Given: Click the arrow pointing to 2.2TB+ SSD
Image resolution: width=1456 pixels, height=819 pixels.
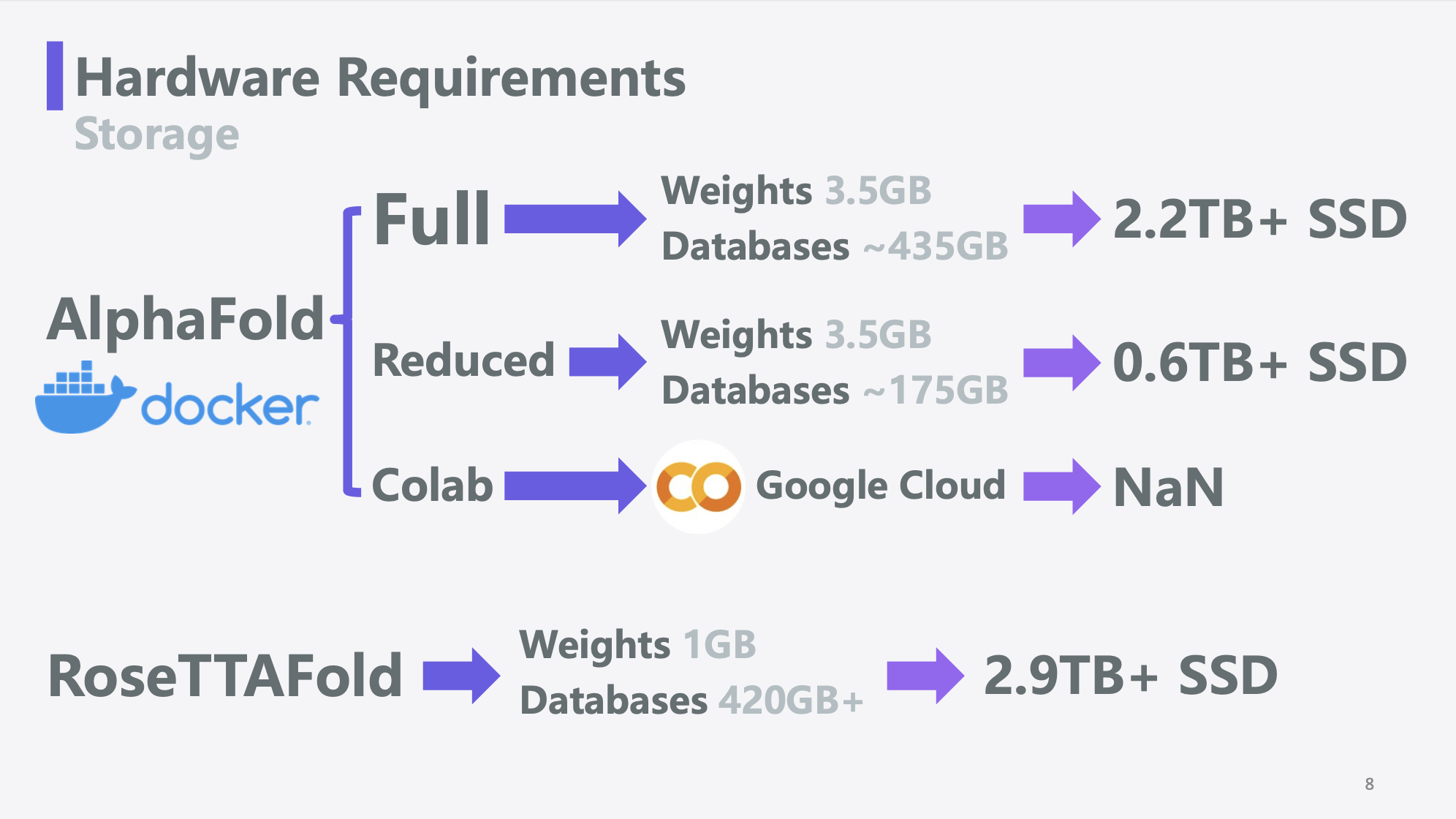Looking at the screenshot, I should point(1061,219).
